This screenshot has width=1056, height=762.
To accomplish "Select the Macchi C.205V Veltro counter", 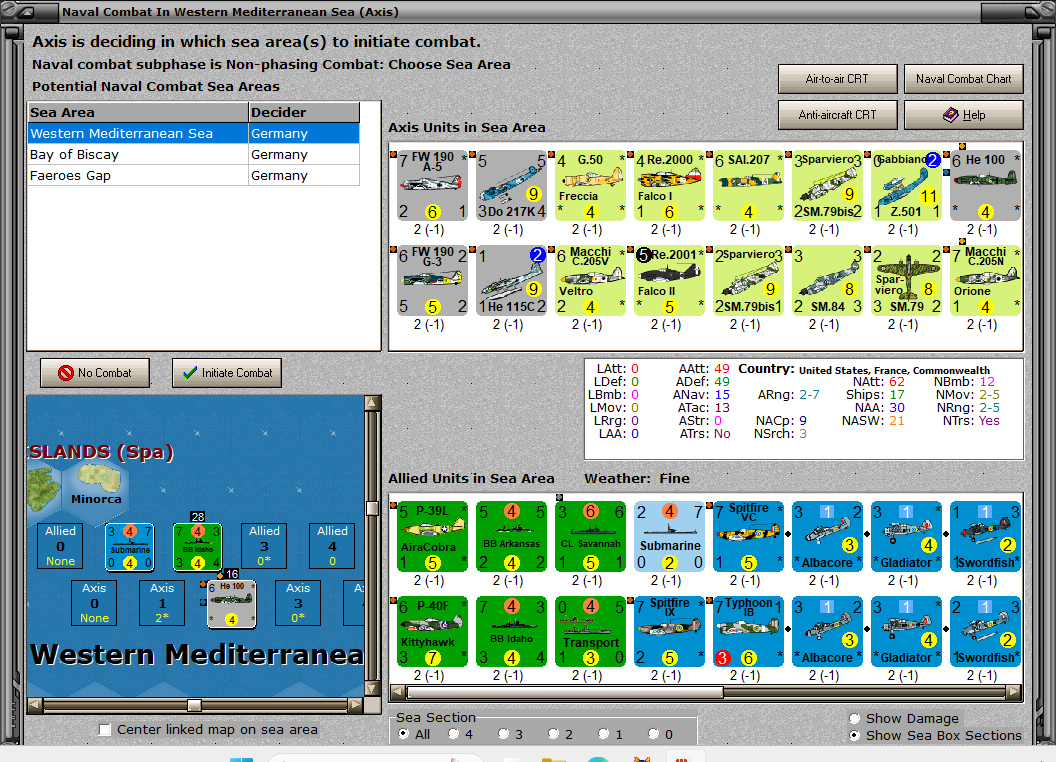I will tap(590, 281).
